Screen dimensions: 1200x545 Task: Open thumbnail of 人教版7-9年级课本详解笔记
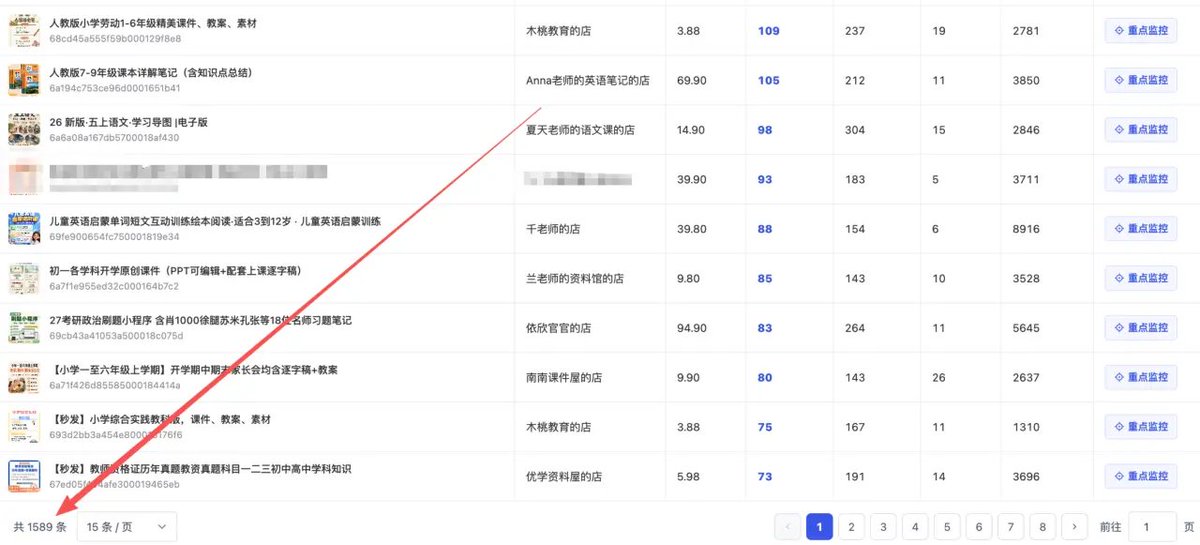coord(24,80)
